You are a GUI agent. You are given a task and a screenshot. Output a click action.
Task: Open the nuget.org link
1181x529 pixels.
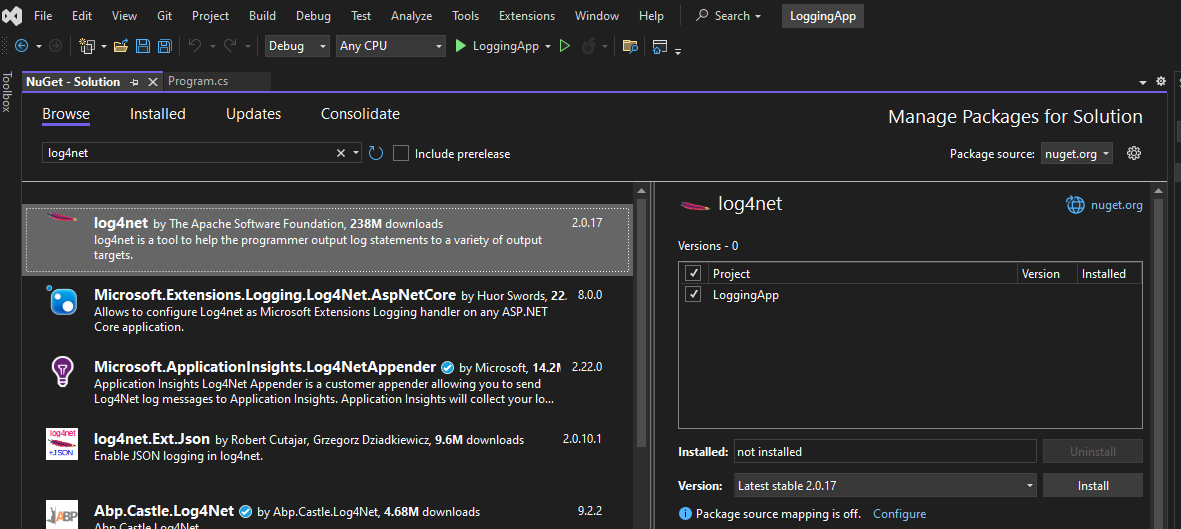tap(1116, 205)
